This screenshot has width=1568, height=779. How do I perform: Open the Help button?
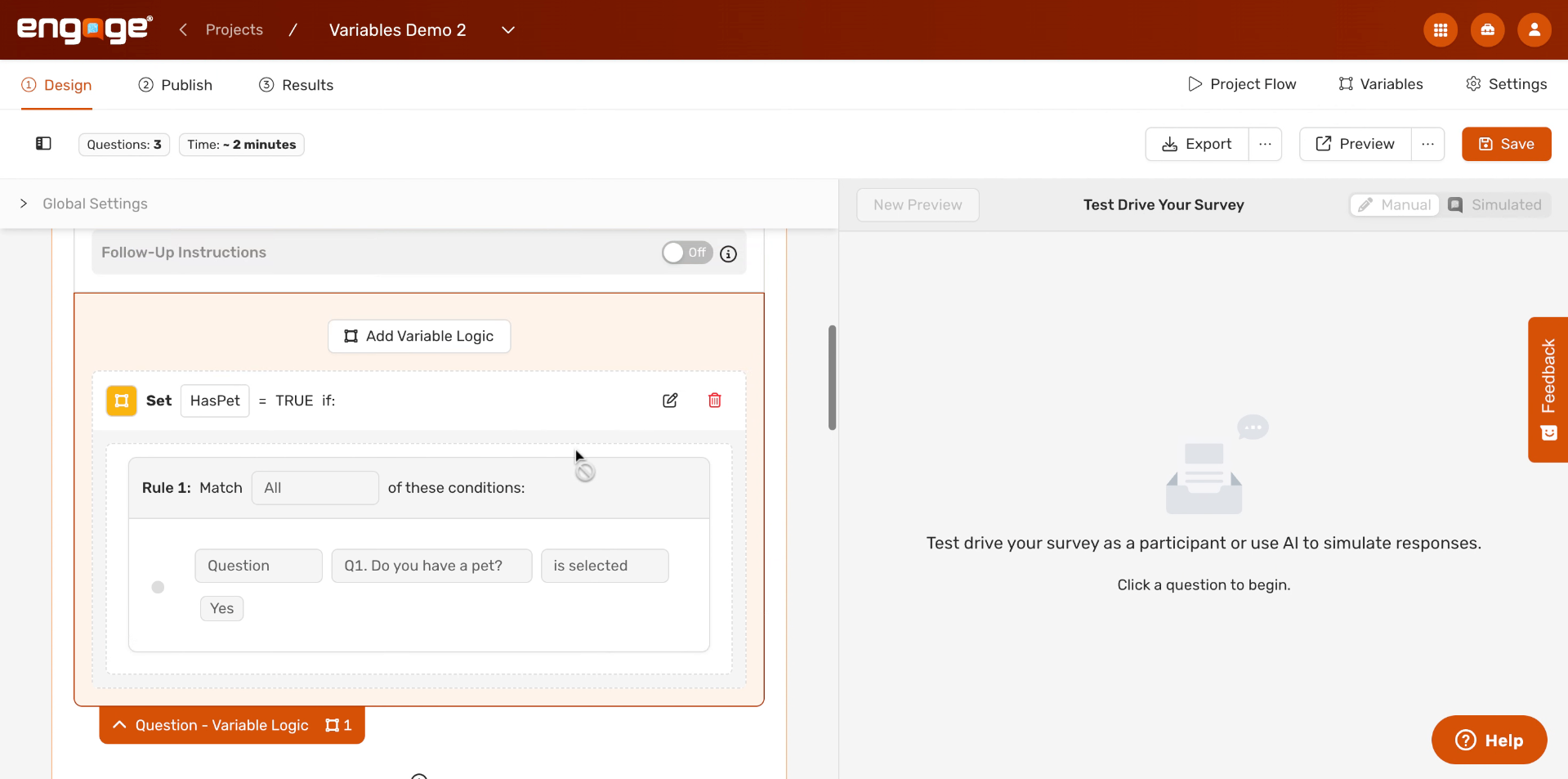pos(1489,740)
